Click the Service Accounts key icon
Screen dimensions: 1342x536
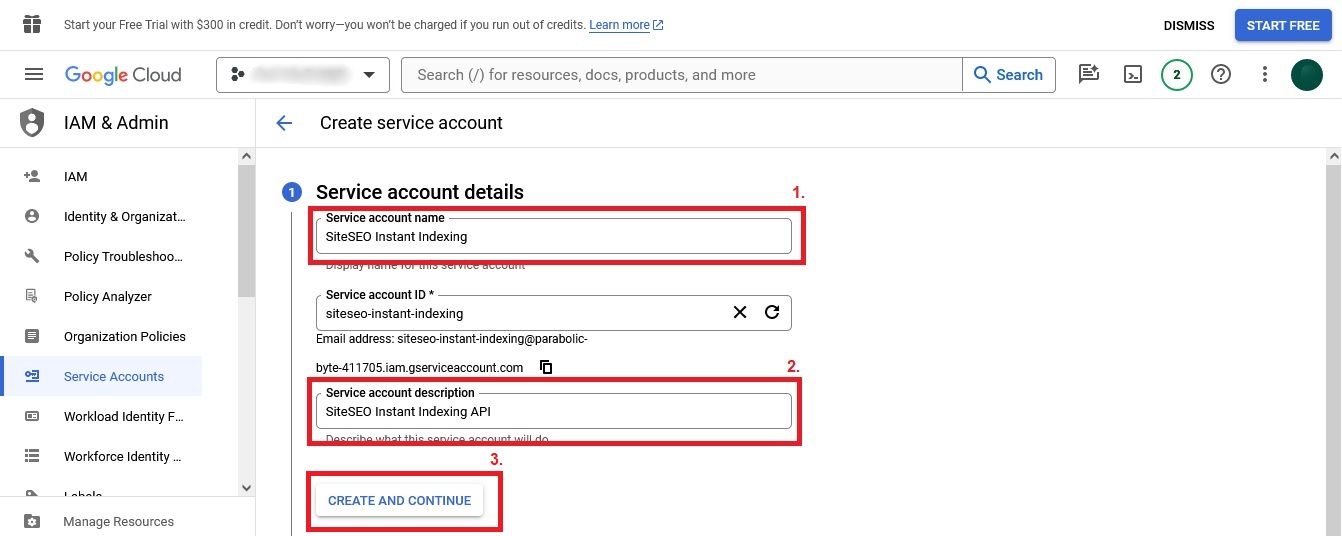click(32, 376)
